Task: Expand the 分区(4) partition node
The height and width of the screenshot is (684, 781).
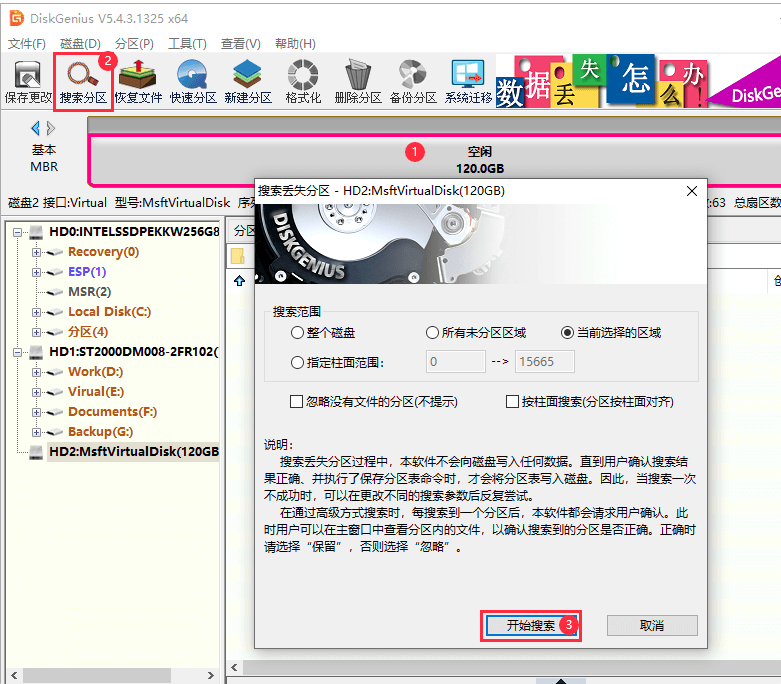Action: 36,332
